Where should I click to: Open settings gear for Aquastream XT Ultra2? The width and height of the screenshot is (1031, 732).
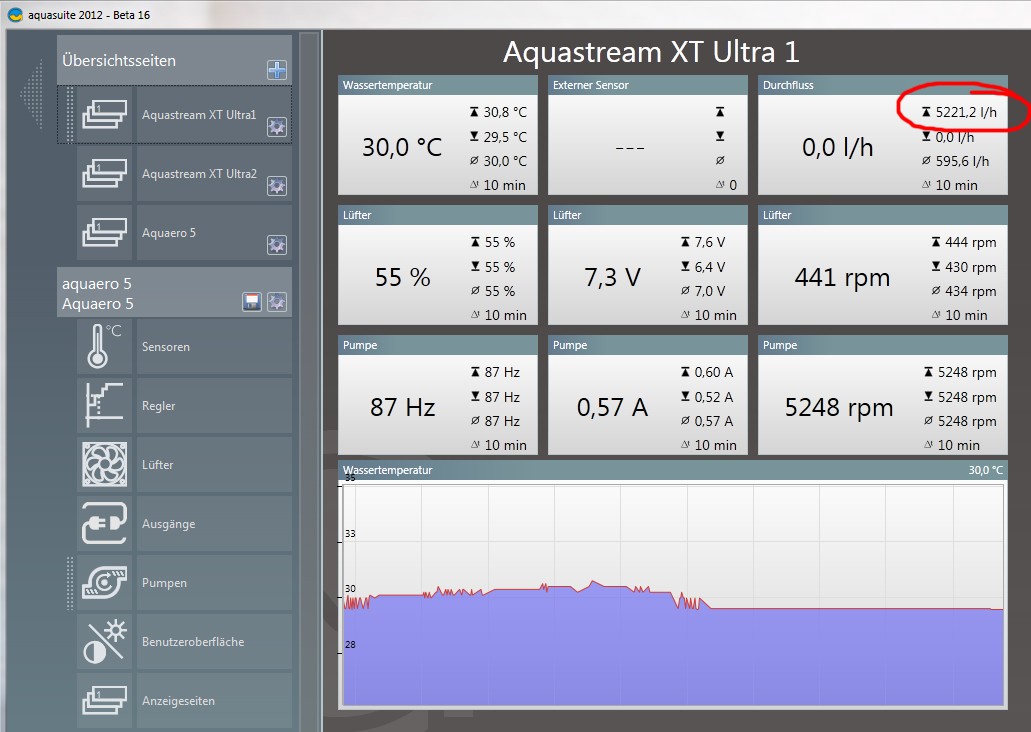pyautogui.click(x=277, y=186)
